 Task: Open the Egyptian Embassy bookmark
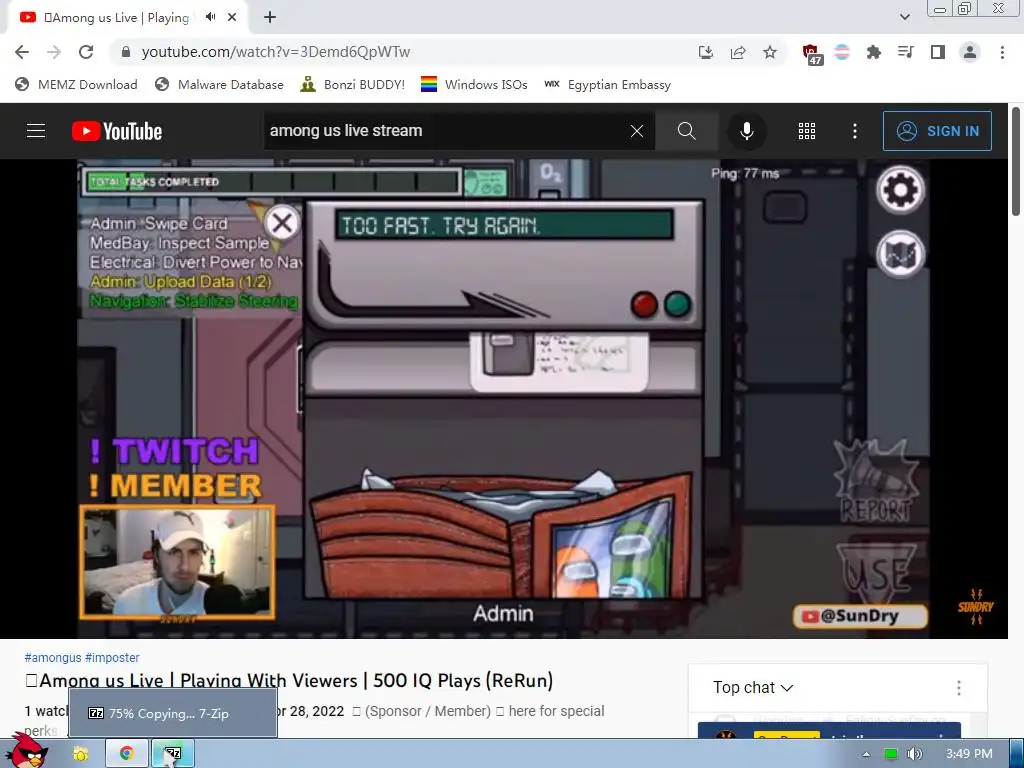pos(607,85)
